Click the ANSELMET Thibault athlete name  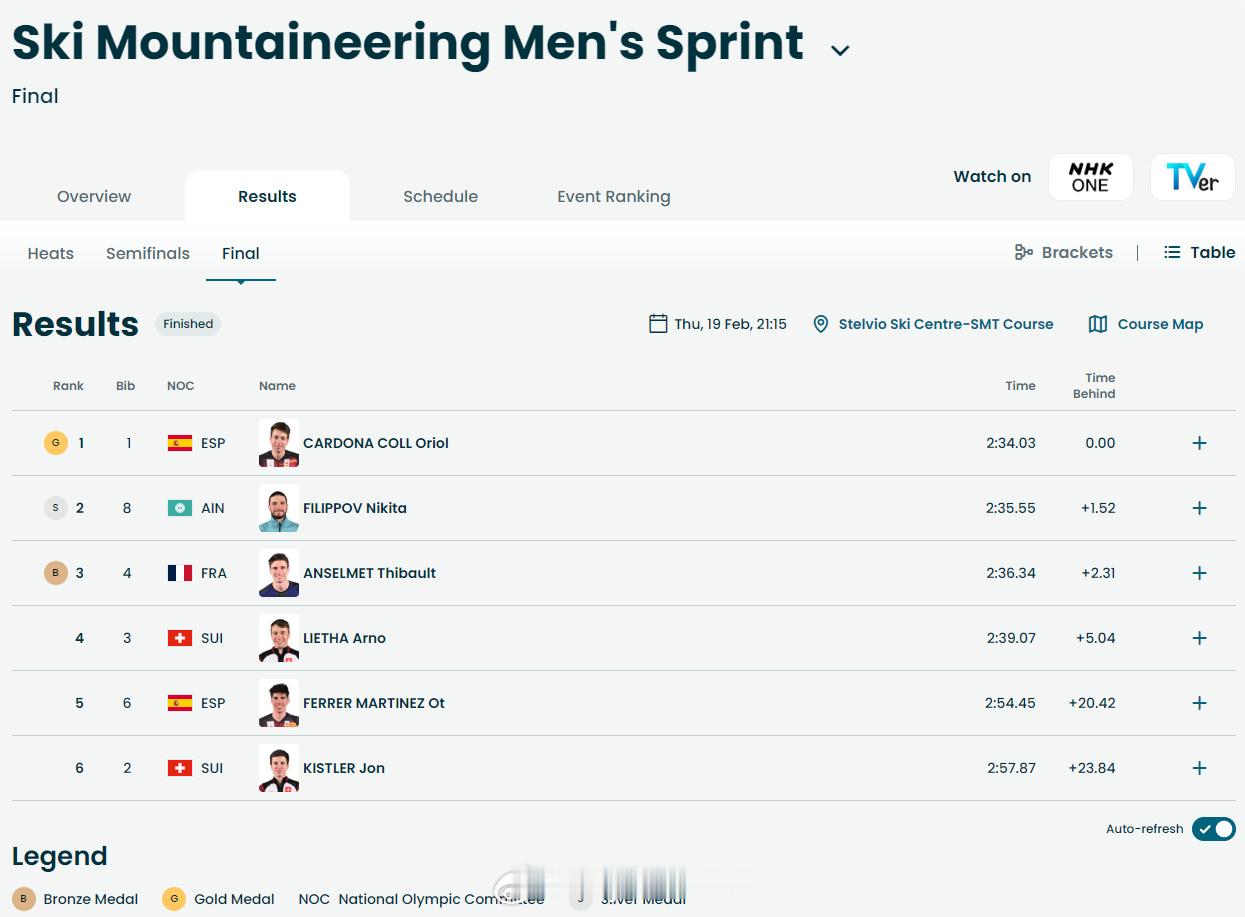(x=369, y=573)
